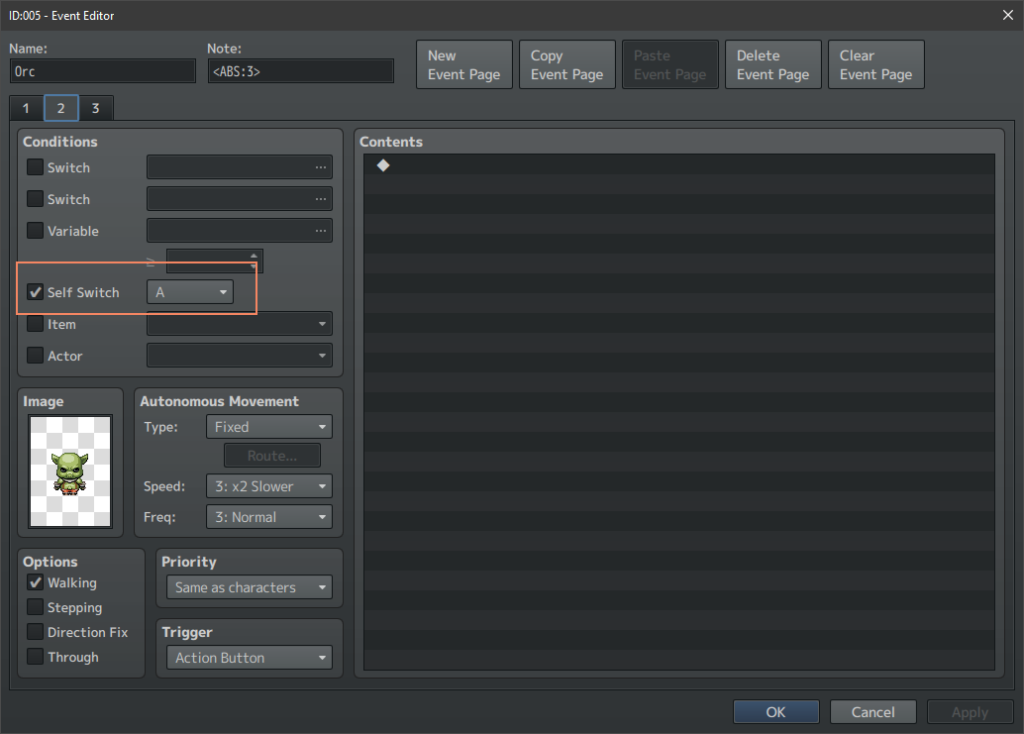
Task: Uncheck the Self Switch condition
Action: [35, 292]
